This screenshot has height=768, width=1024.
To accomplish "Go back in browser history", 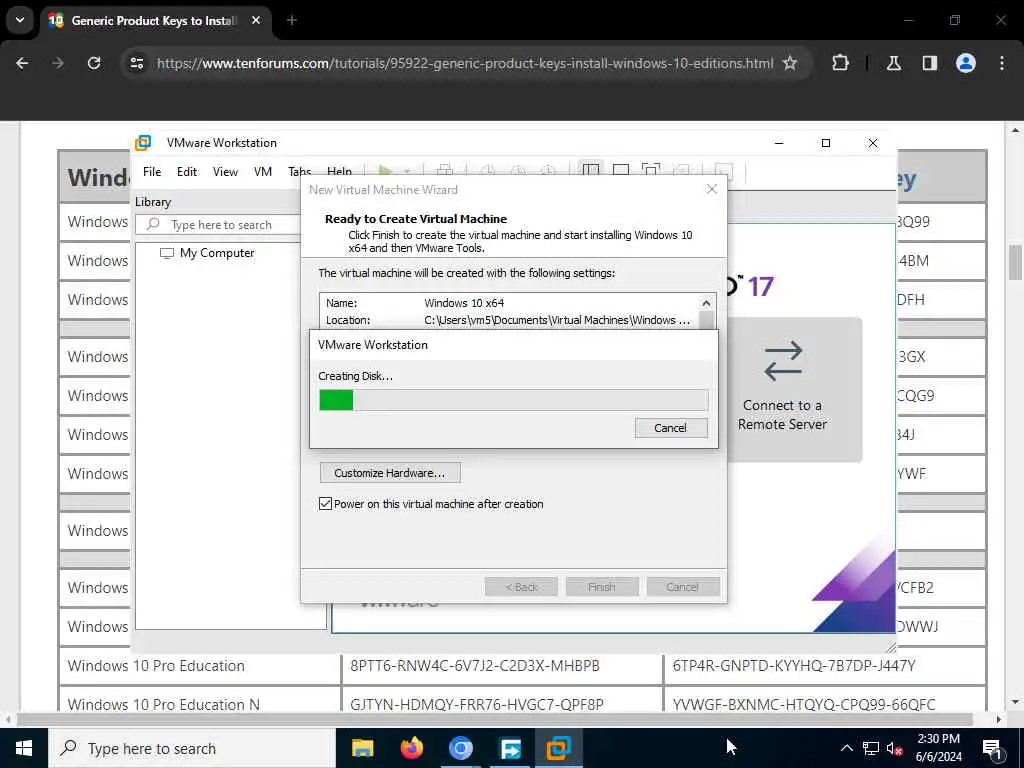I will click(x=22, y=63).
